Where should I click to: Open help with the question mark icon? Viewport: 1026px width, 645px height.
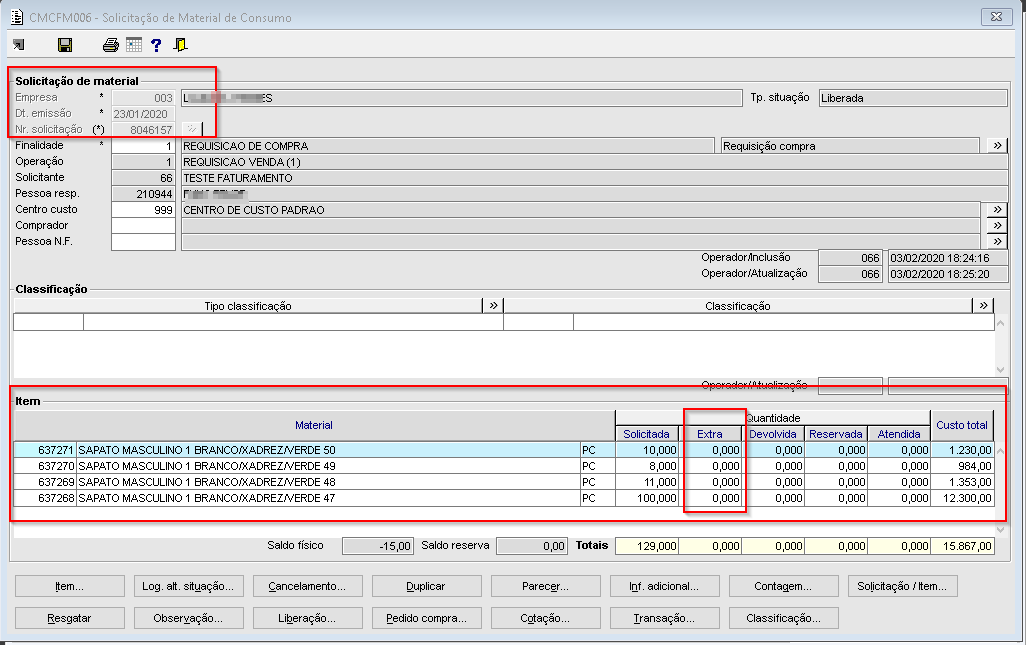tap(156, 44)
